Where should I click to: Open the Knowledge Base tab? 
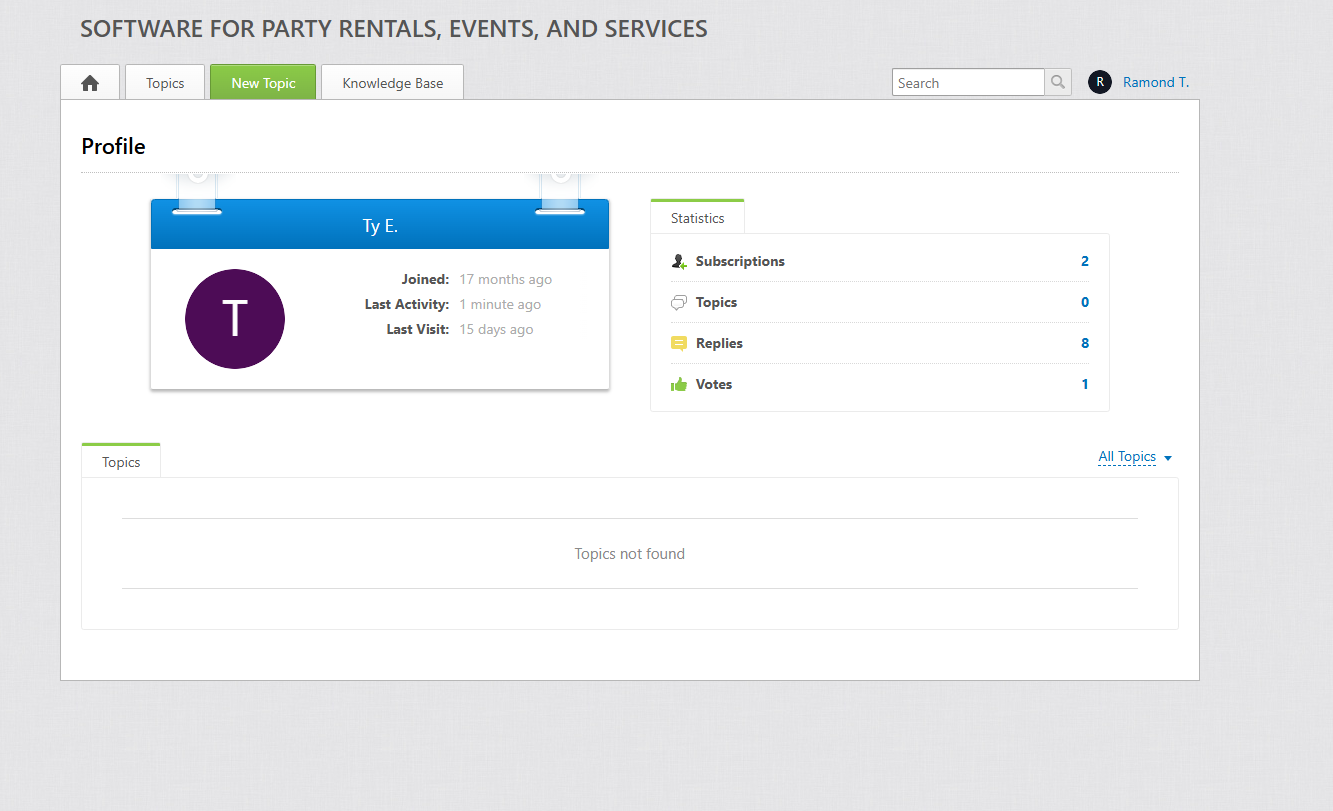pyautogui.click(x=392, y=83)
